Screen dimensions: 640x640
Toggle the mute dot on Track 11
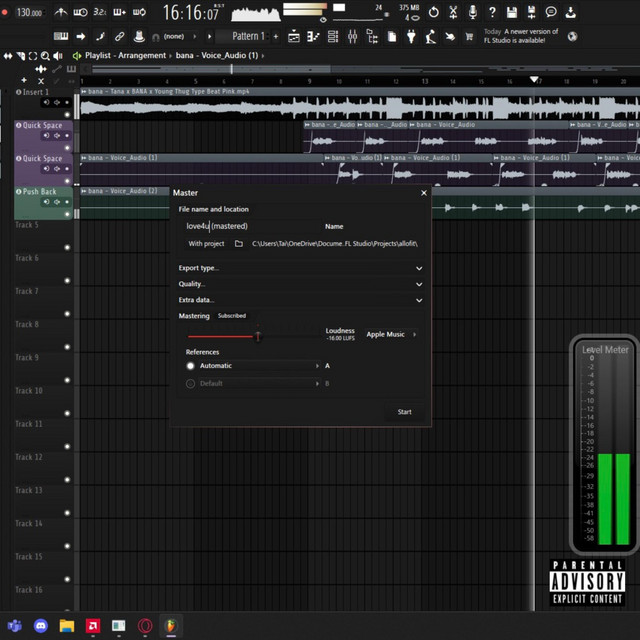coord(67,447)
